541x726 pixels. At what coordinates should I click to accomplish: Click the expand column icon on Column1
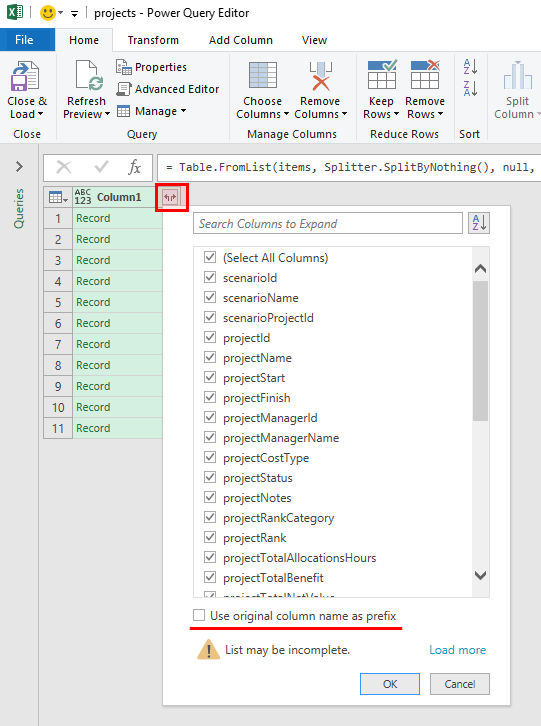tap(170, 198)
